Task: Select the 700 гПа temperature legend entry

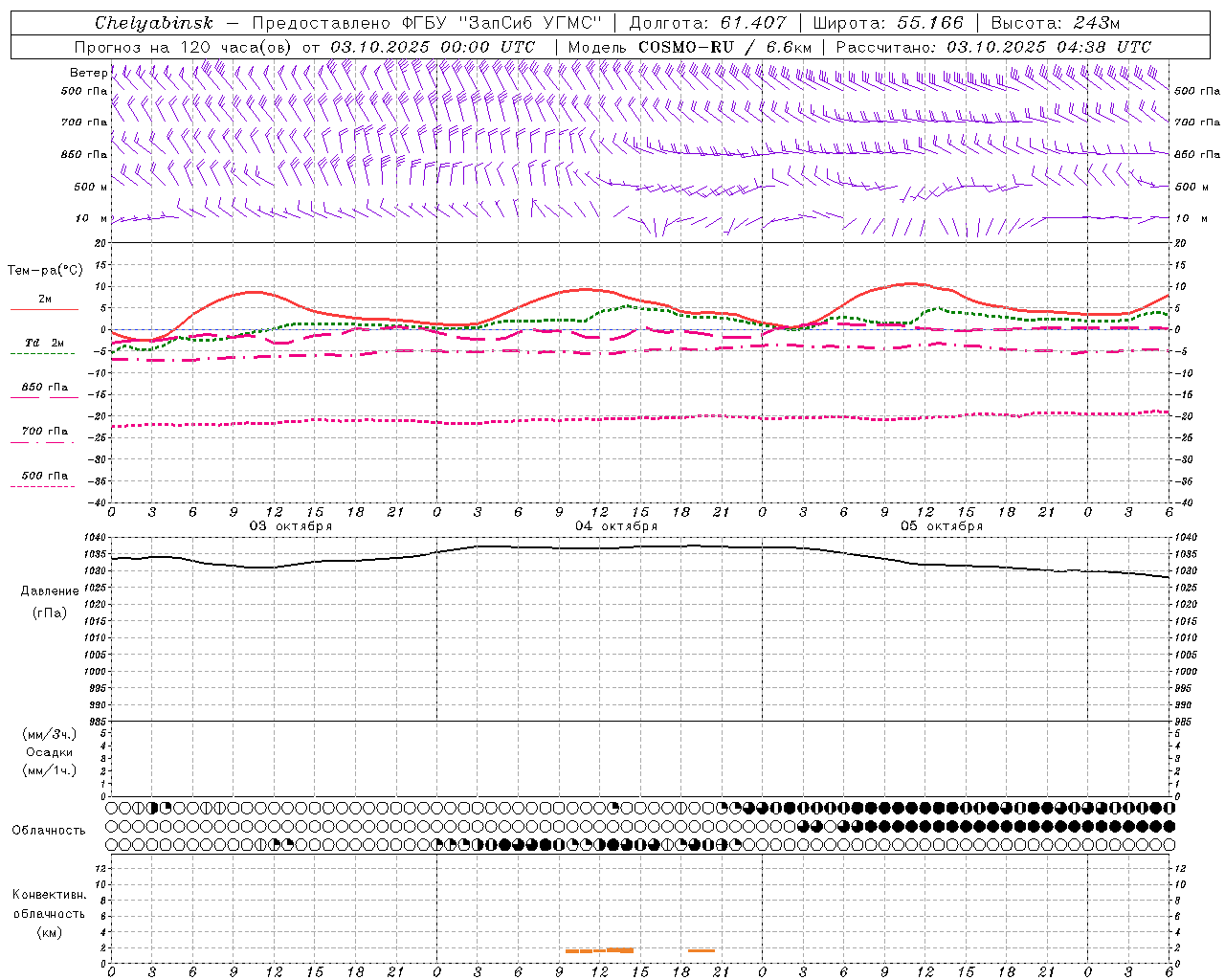Action: coord(44,432)
